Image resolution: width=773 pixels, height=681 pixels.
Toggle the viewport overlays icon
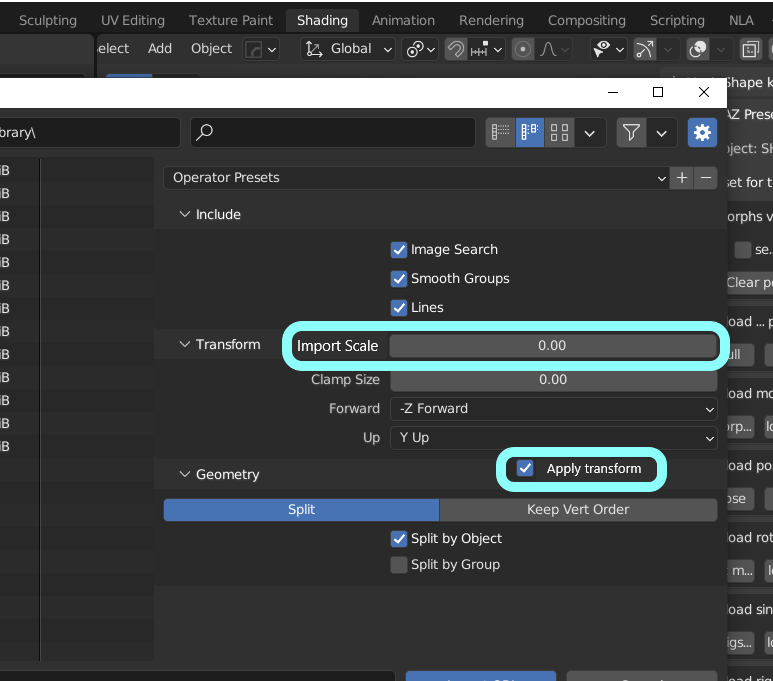pyautogui.click(x=698, y=49)
